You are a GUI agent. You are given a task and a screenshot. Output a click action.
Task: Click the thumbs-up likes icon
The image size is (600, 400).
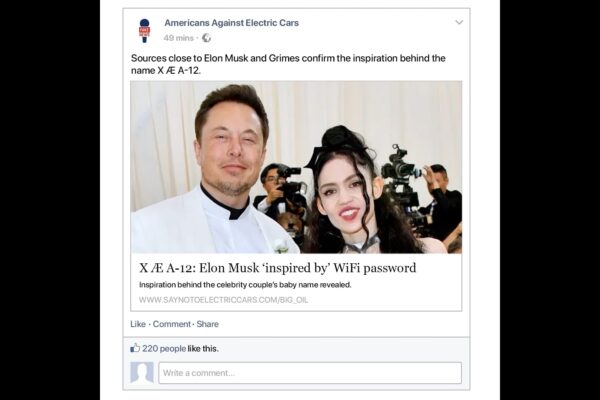click(x=135, y=348)
